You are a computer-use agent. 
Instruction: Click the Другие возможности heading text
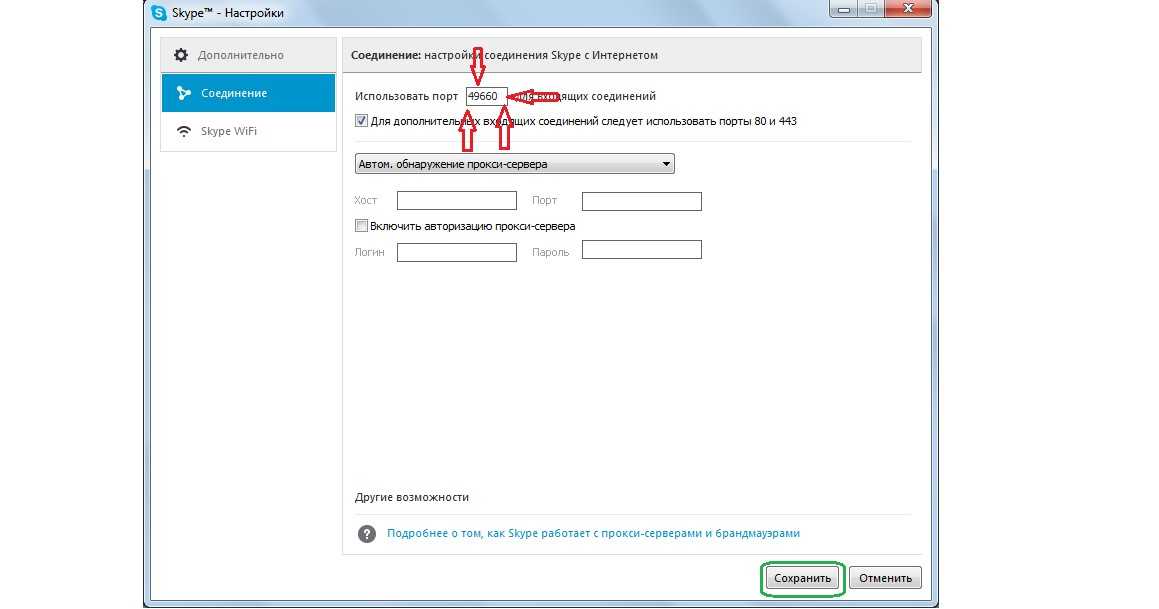412,497
